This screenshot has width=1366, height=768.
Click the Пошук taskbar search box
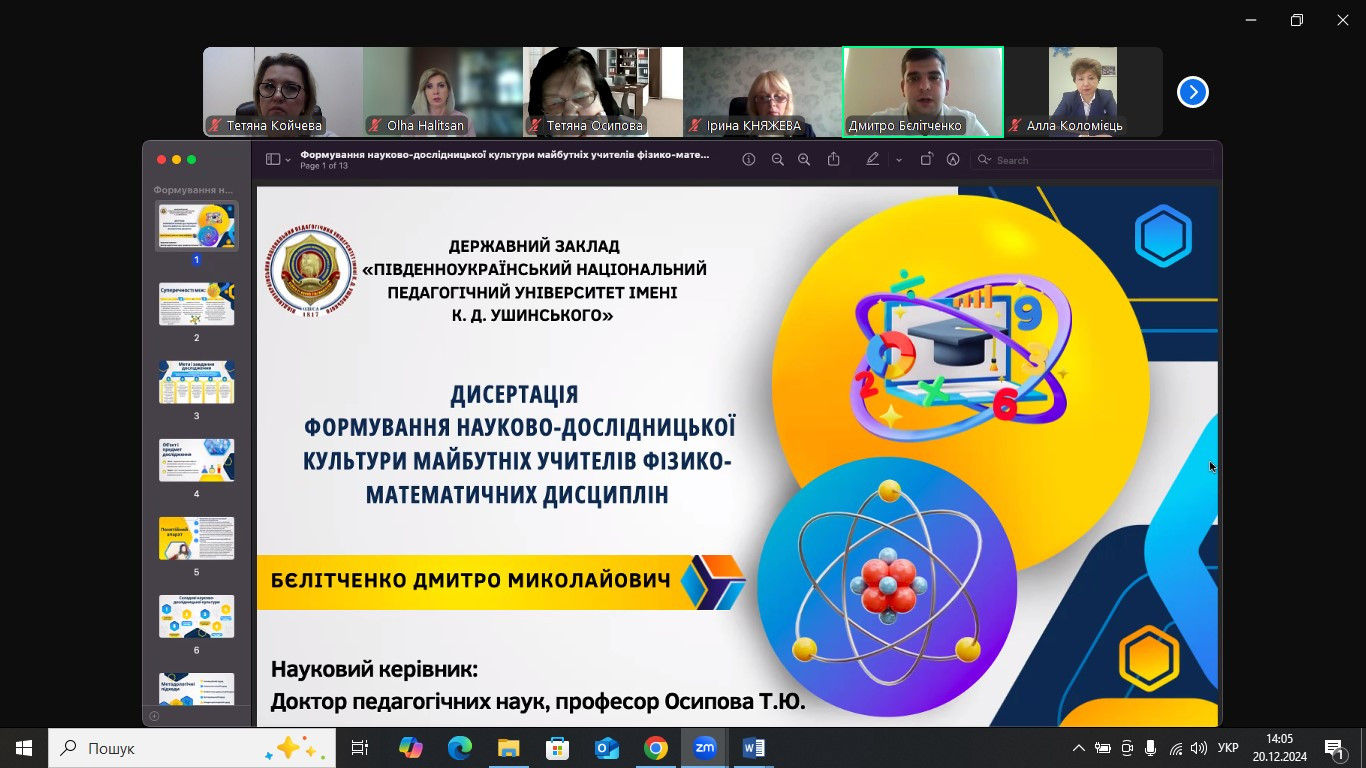(192, 748)
